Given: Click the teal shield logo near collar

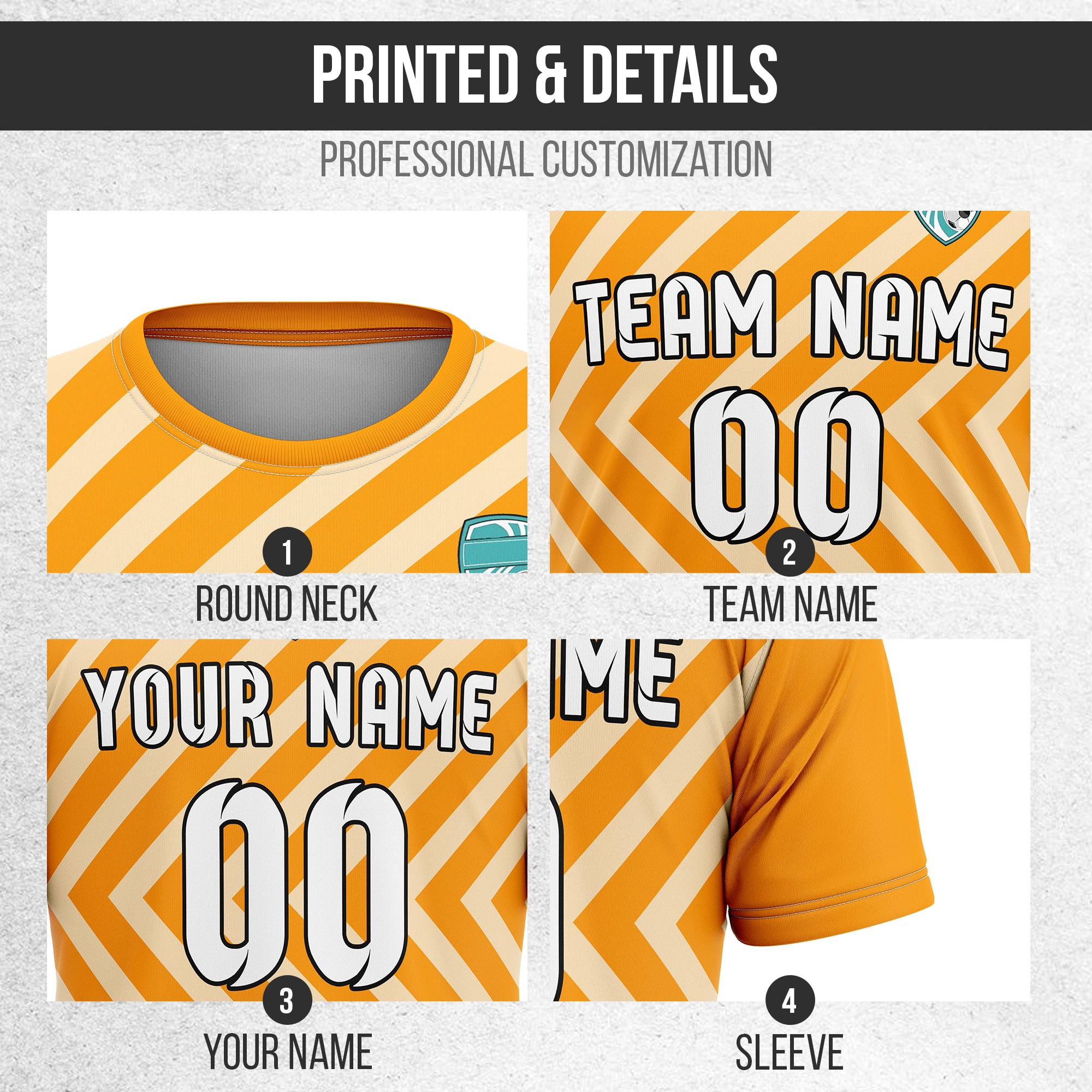Looking at the screenshot, I should tap(494, 543).
